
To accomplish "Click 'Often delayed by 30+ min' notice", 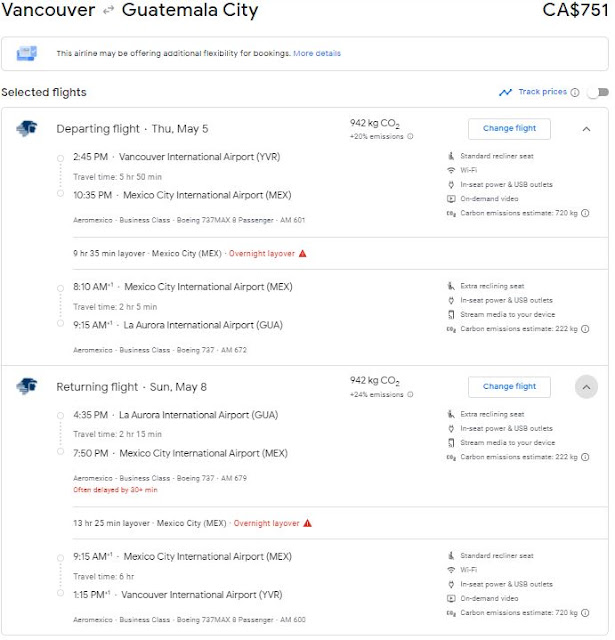I will pyautogui.click(x=115, y=490).
